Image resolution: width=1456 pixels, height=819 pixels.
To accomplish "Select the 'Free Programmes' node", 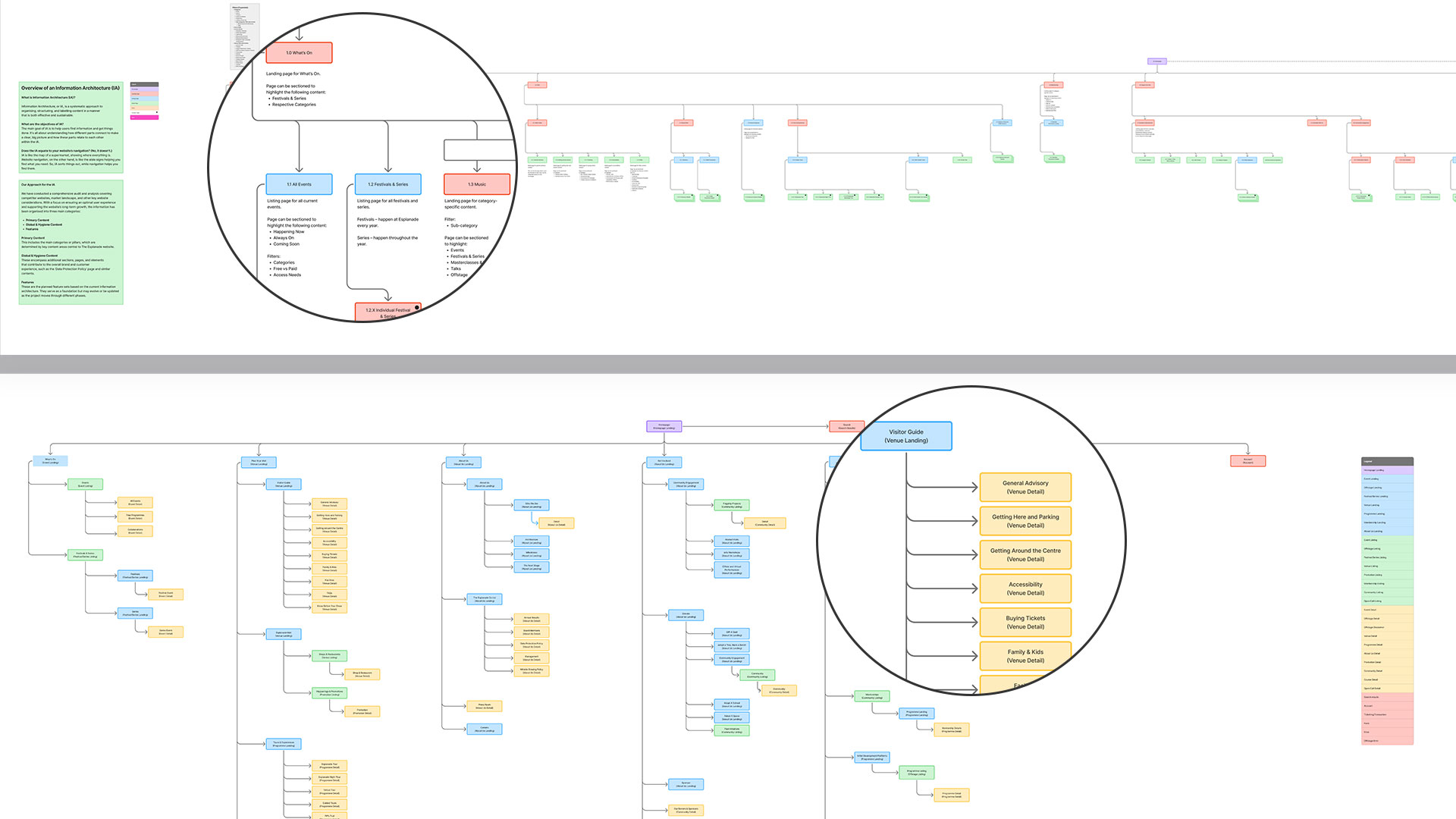I will (135, 517).
